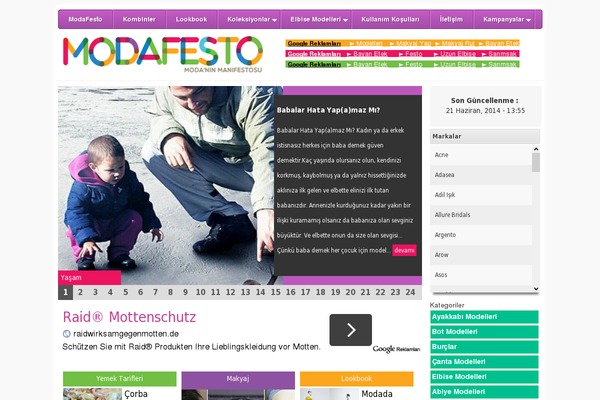This screenshot has width=600, height=400.
Task: Open the İletişim nav item
Action: [451, 19]
